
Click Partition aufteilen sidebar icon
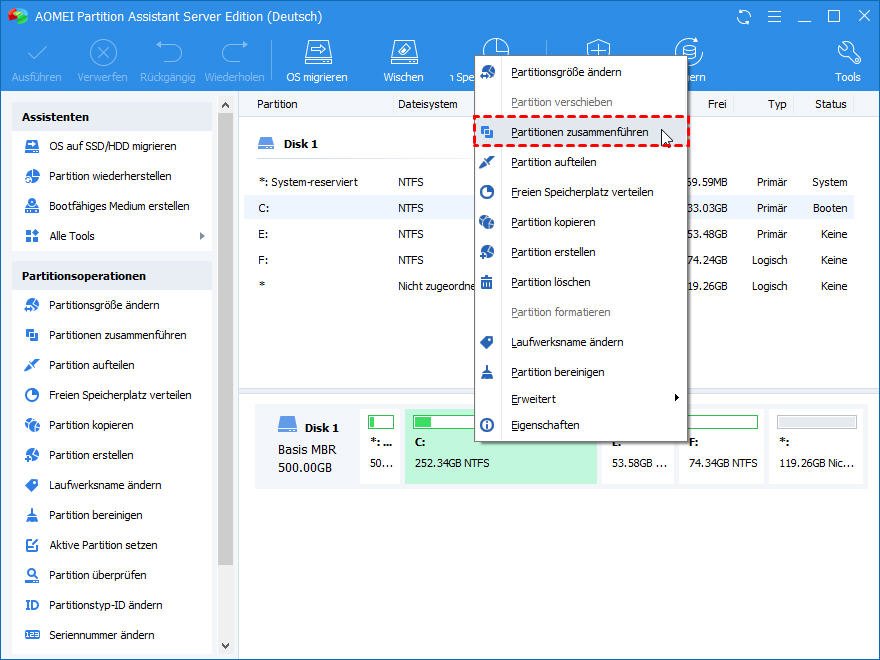[32, 365]
